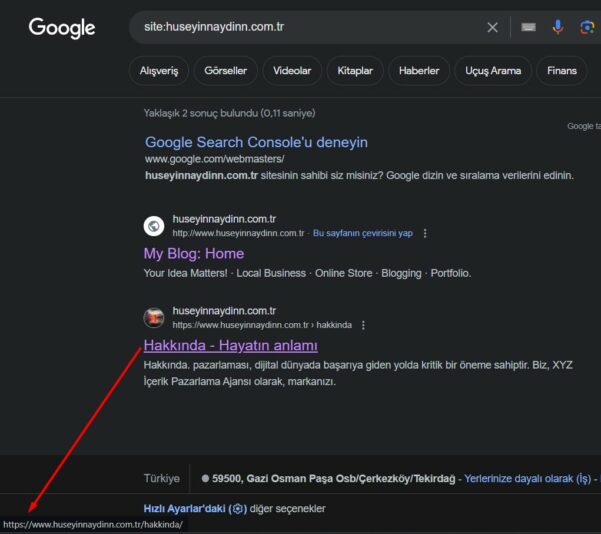Open the Haberler tab
Screen dimensions: 601x534
pyautogui.click(x=418, y=71)
